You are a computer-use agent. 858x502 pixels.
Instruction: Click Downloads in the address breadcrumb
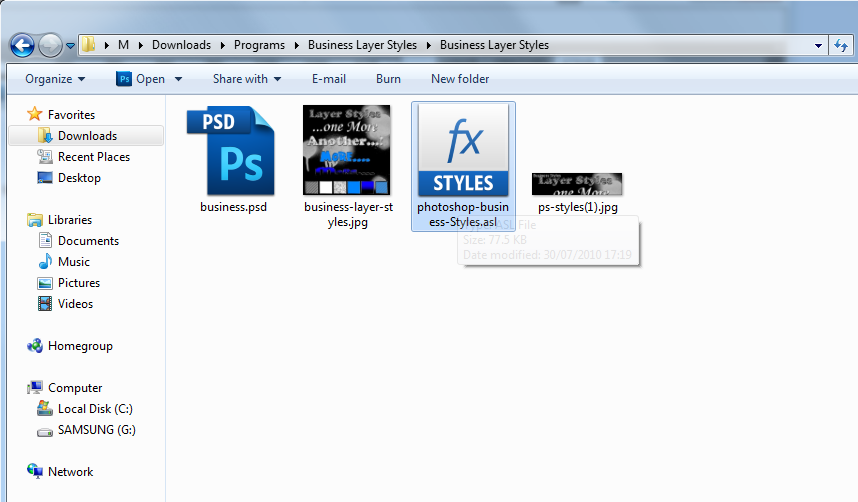pyautogui.click(x=181, y=45)
